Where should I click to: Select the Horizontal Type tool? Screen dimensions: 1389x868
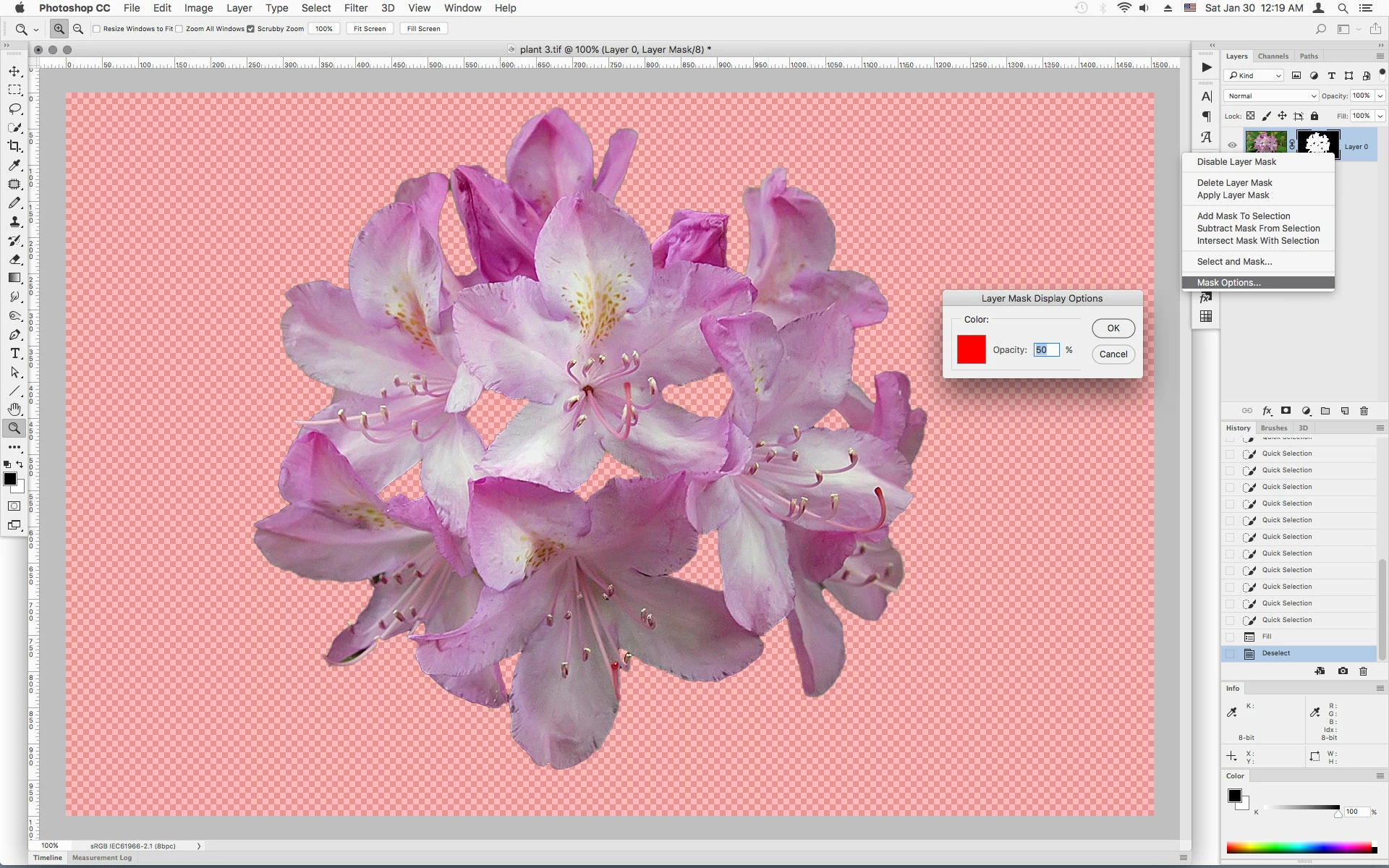click(x=14, y=353)
